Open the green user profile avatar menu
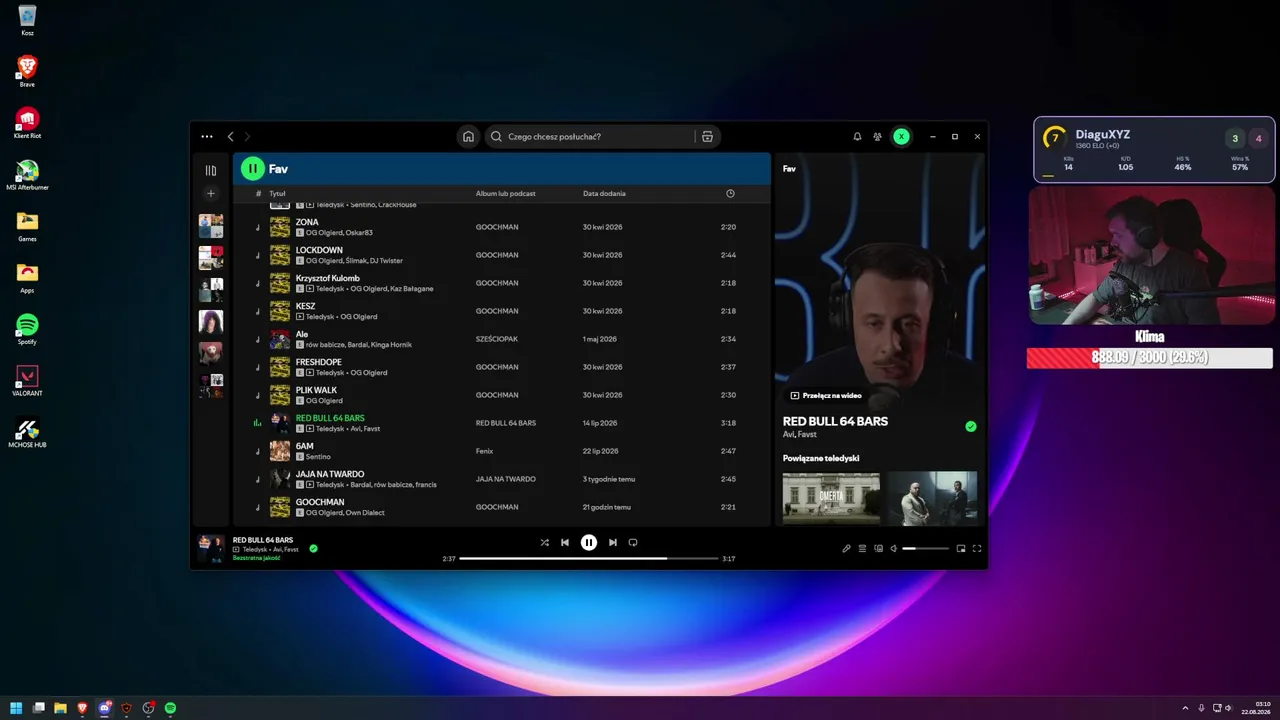The width and height of the screenshot is (1280, 720). pyautogui.click(x=901, y=137)
